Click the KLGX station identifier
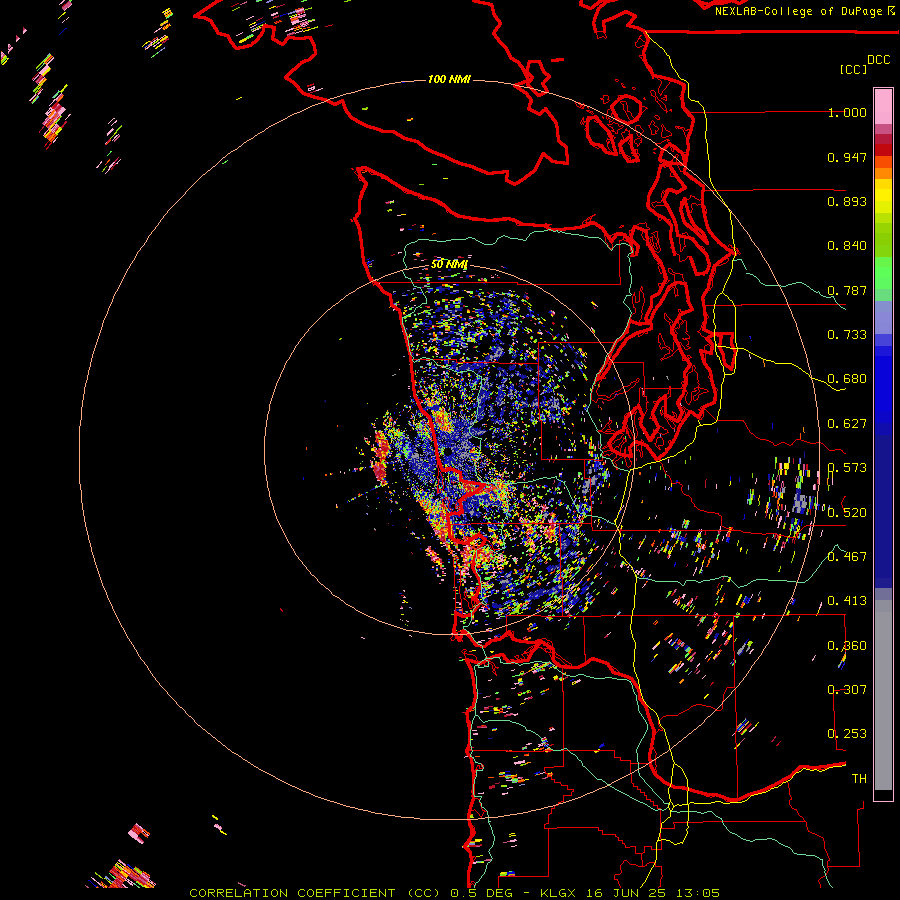The image size is (900, 900). pyautogui.click(x=557, y=893)
